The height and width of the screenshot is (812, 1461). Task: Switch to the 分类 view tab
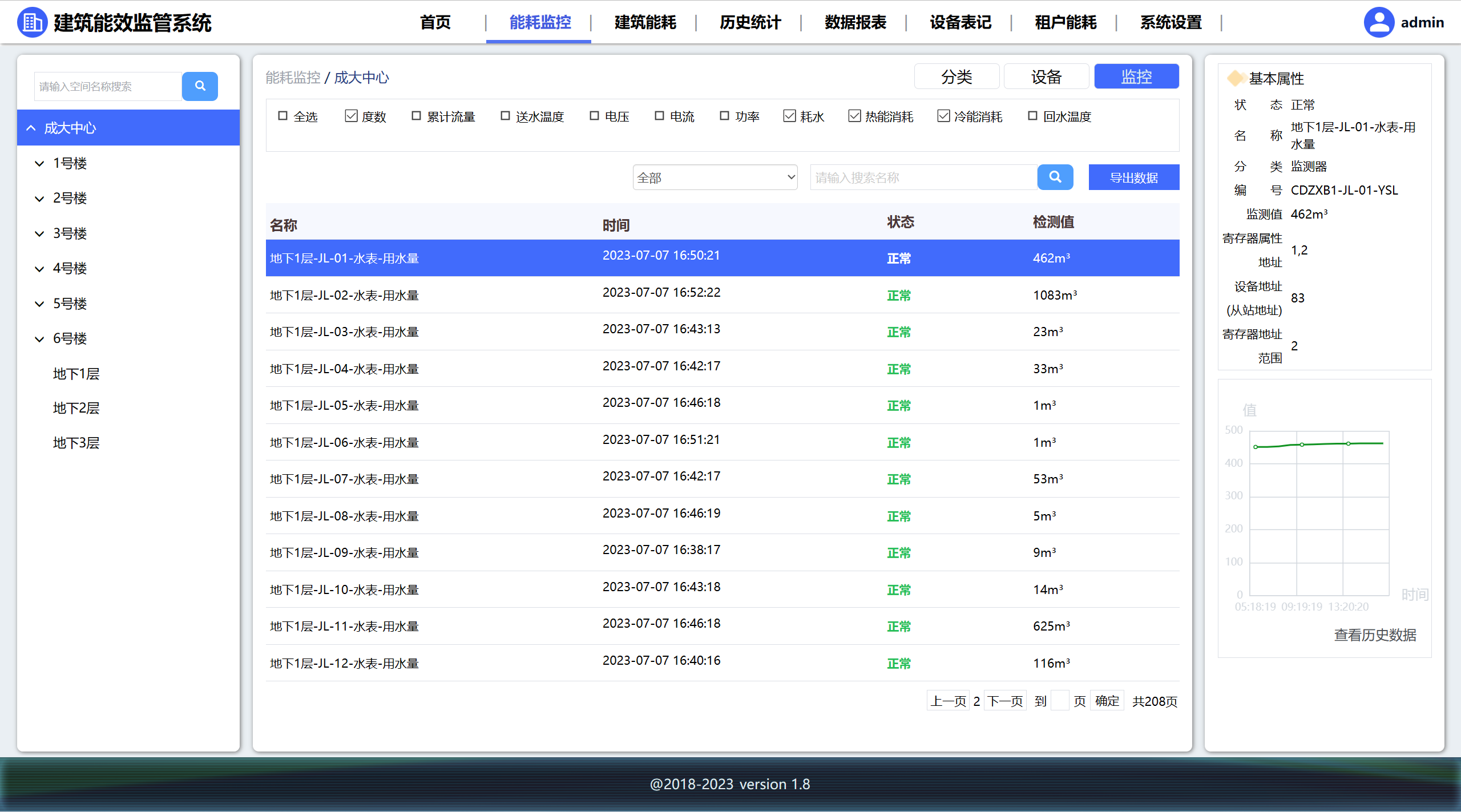pos(956,76)
